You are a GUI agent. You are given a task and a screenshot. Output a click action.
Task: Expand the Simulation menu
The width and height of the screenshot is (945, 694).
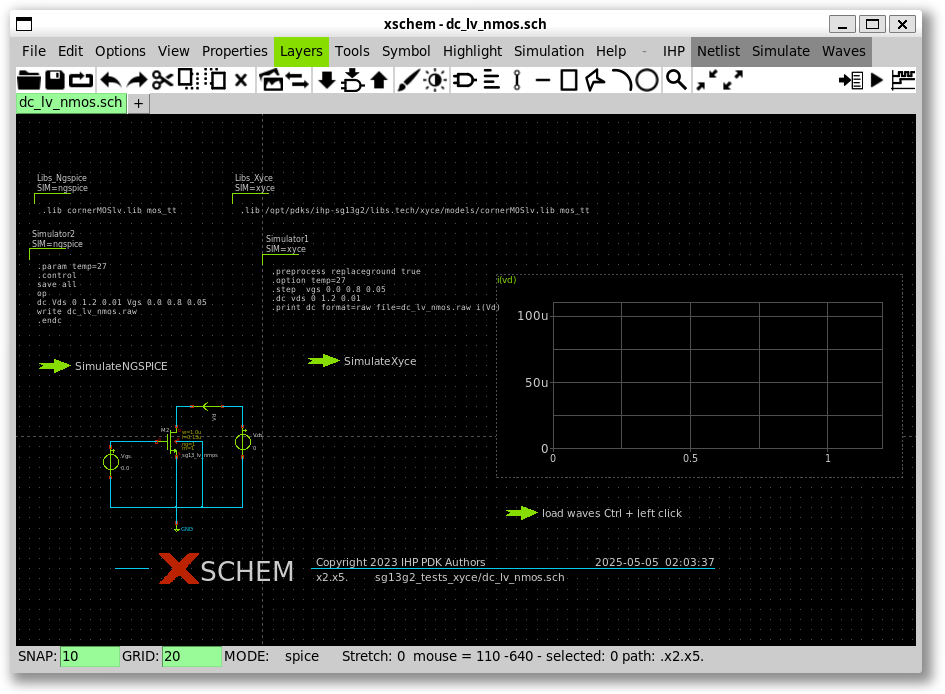548,51
